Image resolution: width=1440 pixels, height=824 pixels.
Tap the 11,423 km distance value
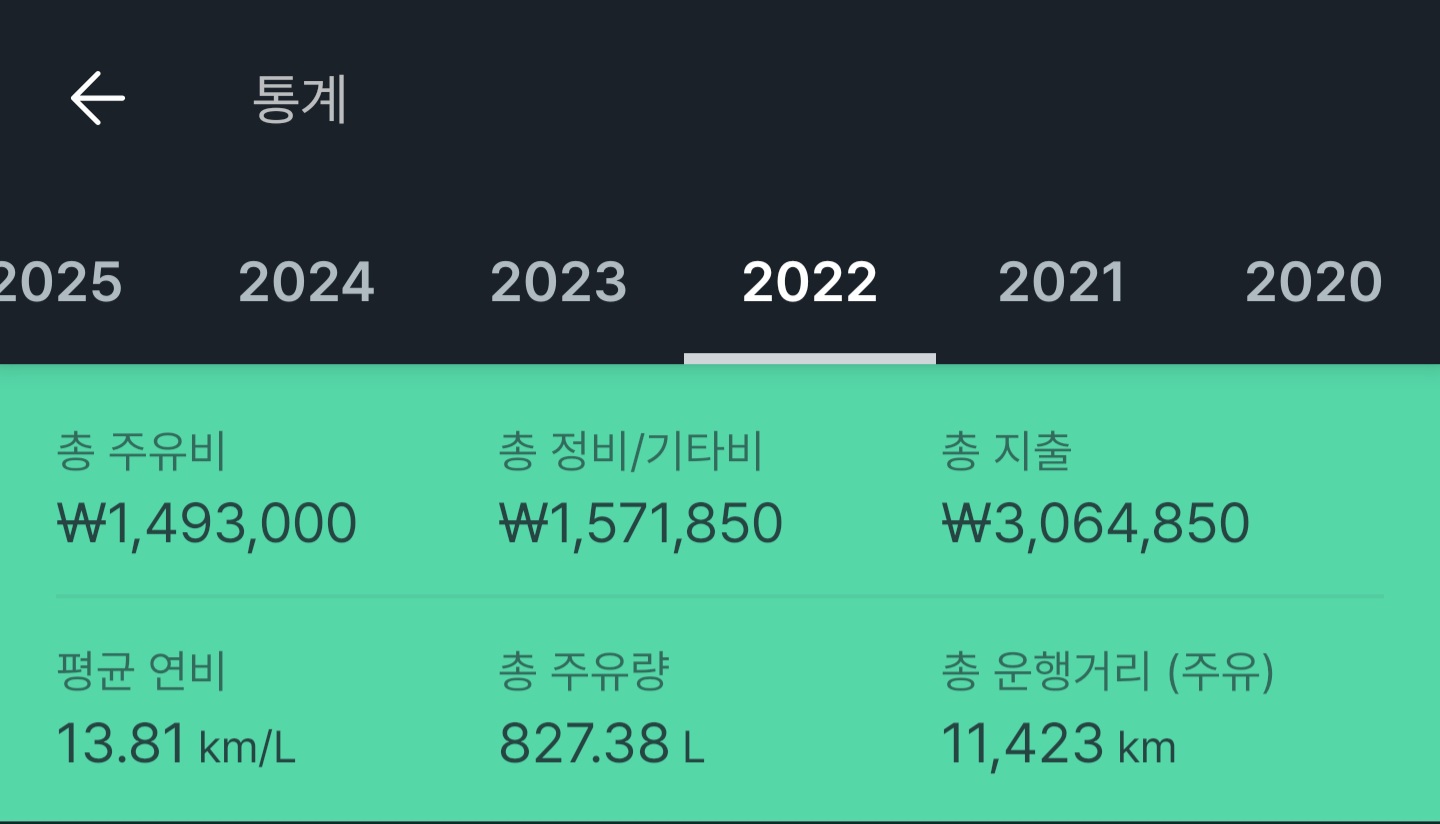click(x=1058, y=744)
